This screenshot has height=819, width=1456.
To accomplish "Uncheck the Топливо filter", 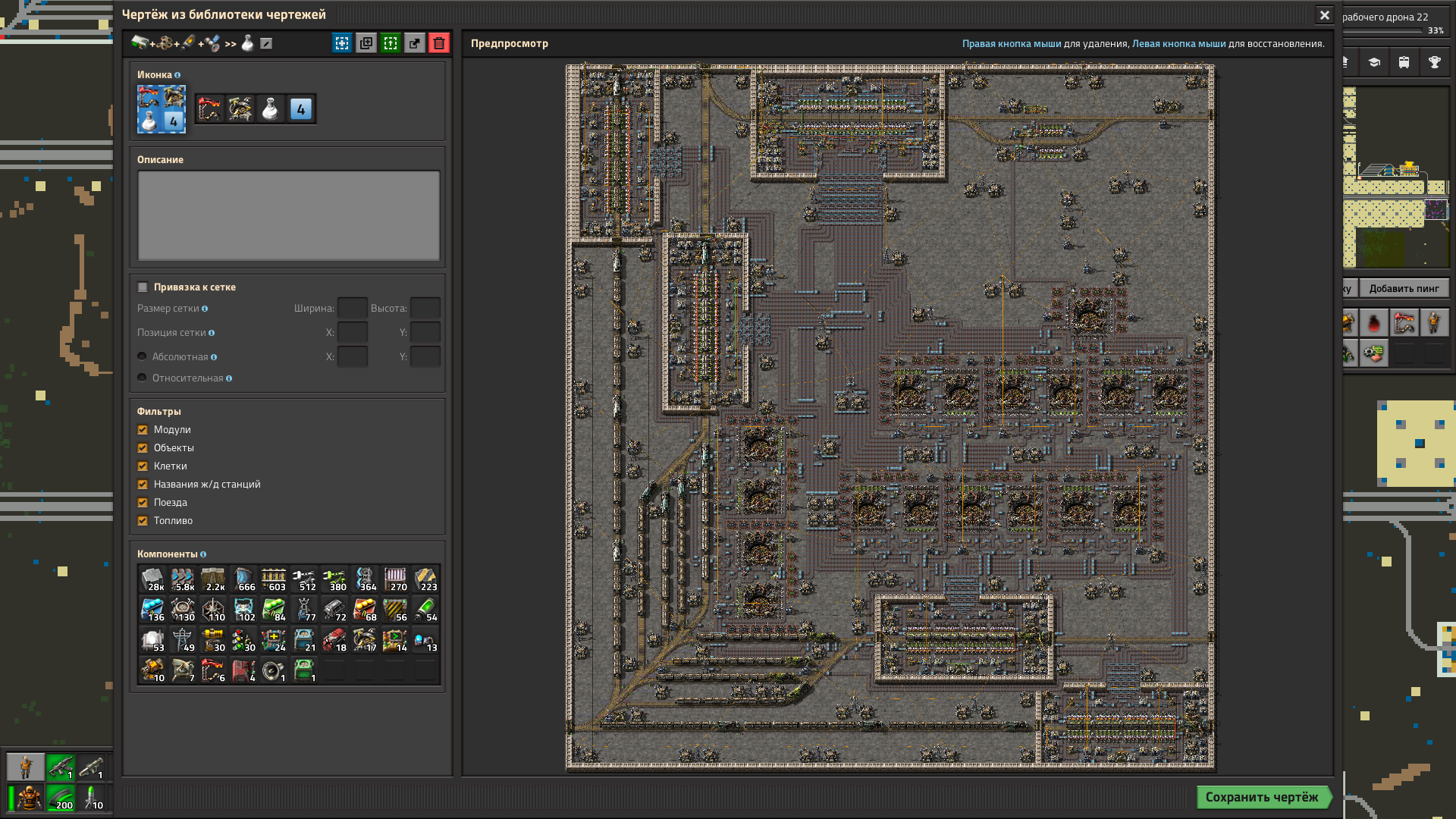I will tap(143, 521).
